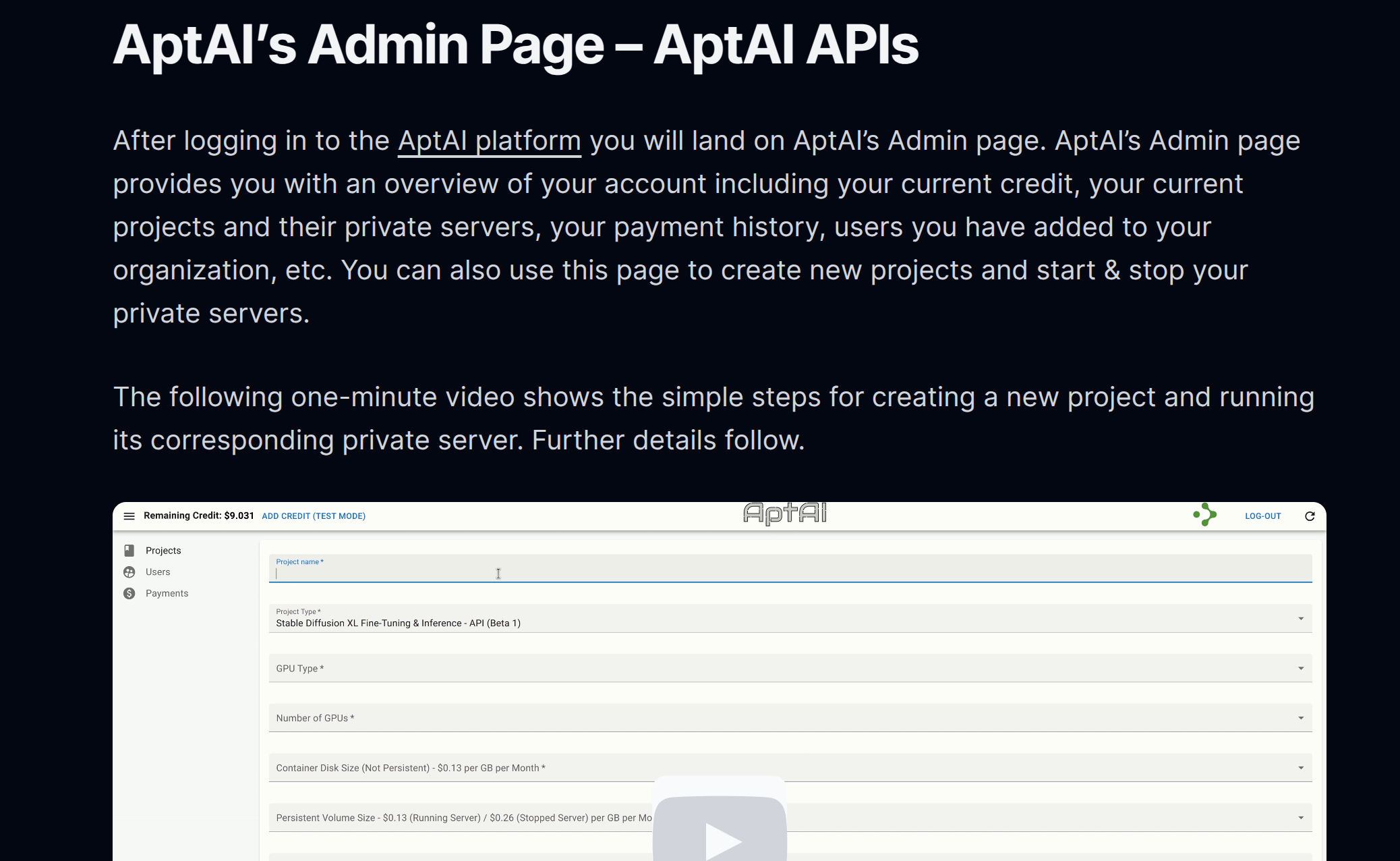The width and height of the screenshot is (1400, 861).
Task: Expand the Container Disk Size dropdown
Action: click(790, 768)
